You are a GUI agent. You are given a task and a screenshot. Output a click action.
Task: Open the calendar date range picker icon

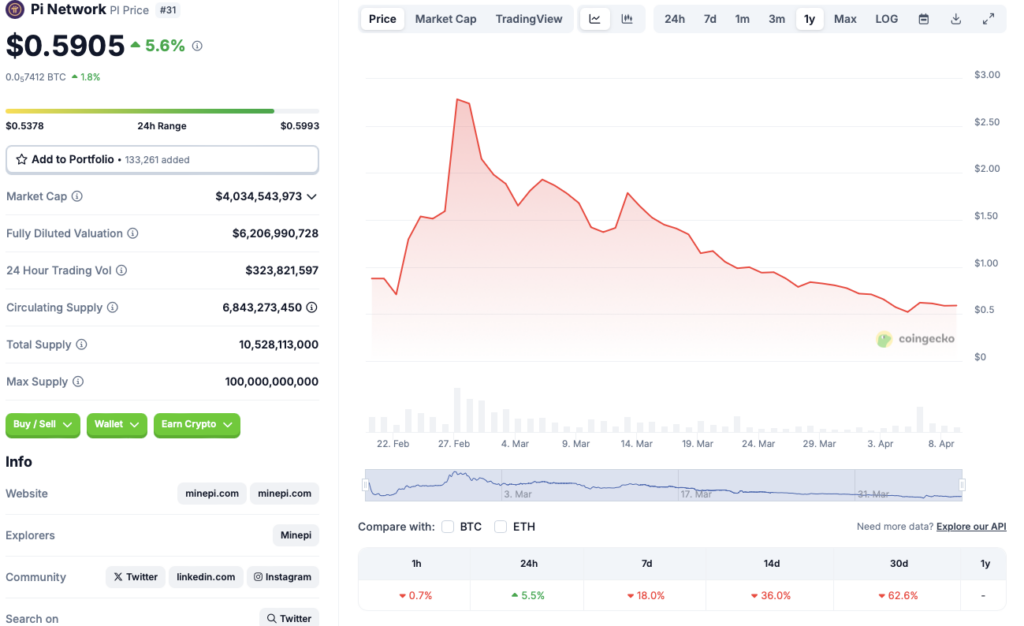coord(923,19)
